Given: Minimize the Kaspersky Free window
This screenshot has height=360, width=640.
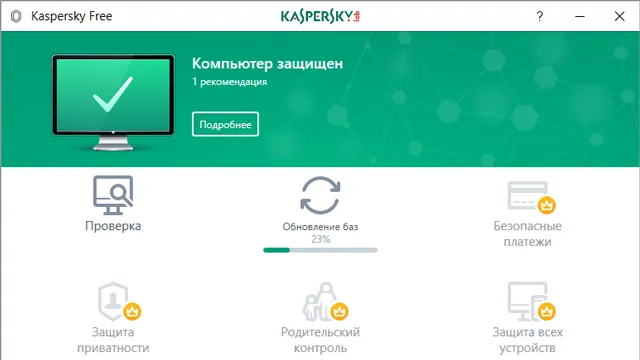Looking at the screenshot, I should (580, 16).
